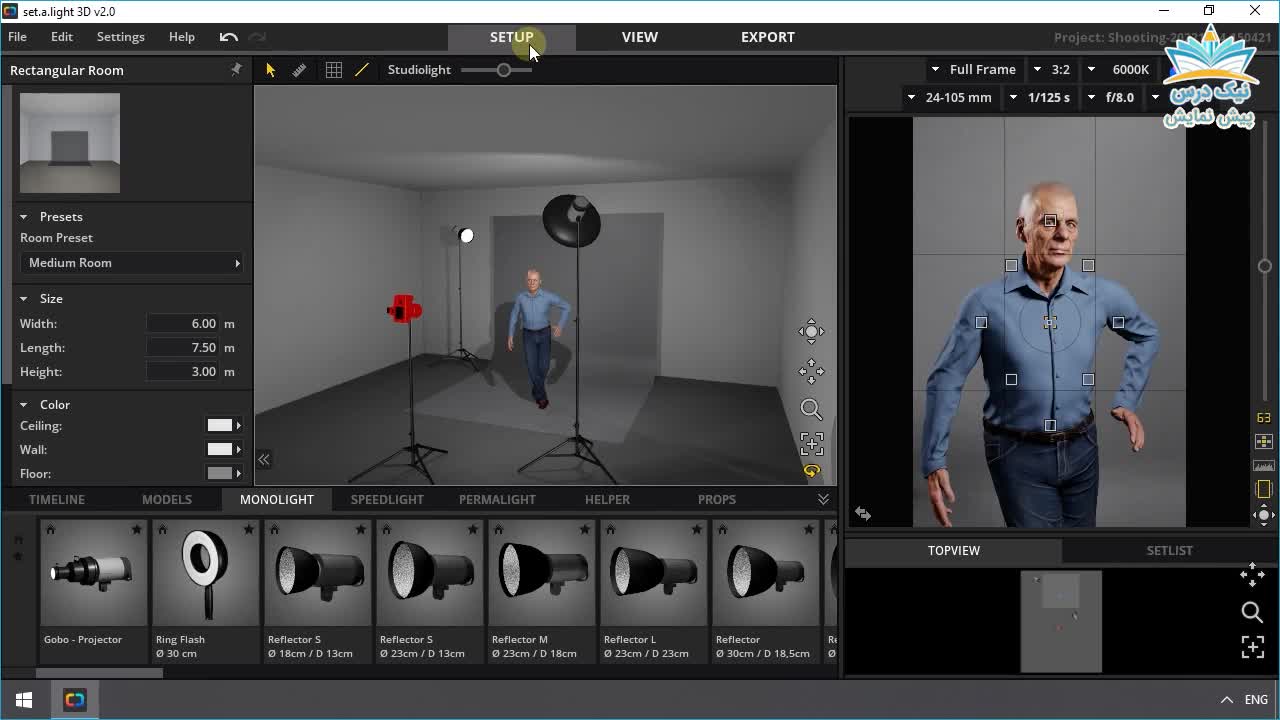Select the arrow pointer tool
Image resolution: width=1280 pixels, height=720 pixels.
270,70
